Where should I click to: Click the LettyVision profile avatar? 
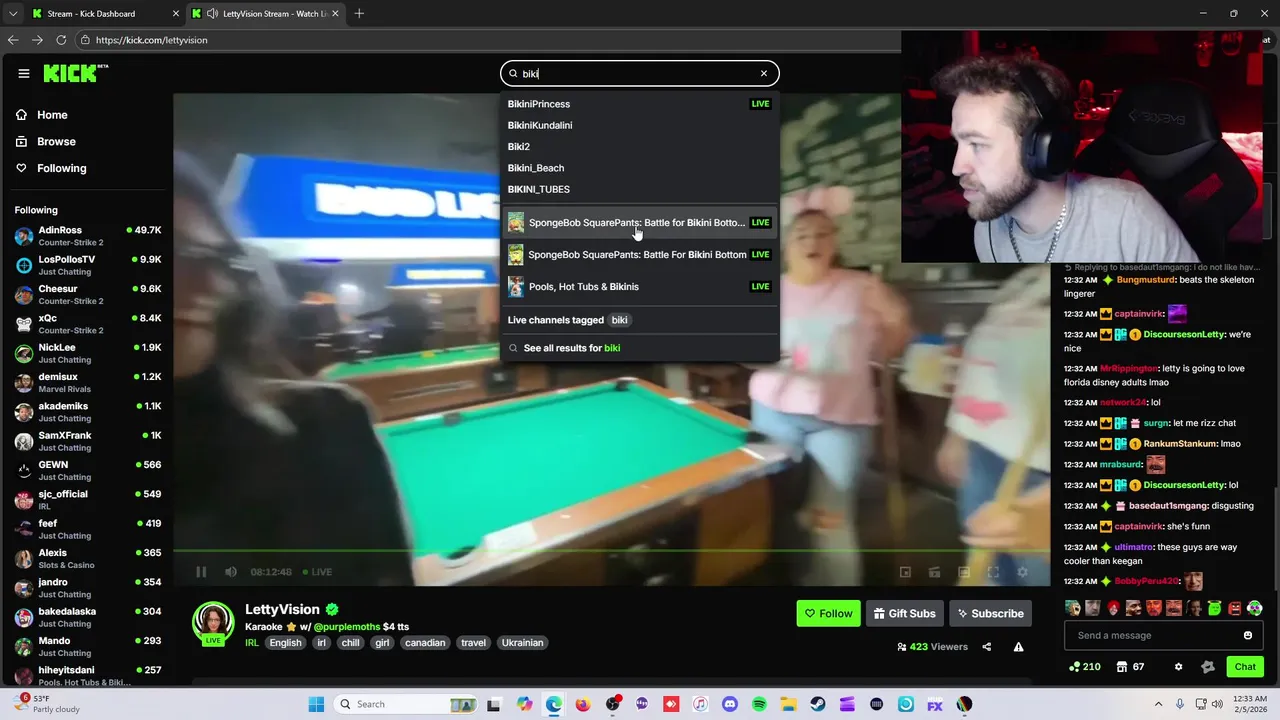click(213, 622)
